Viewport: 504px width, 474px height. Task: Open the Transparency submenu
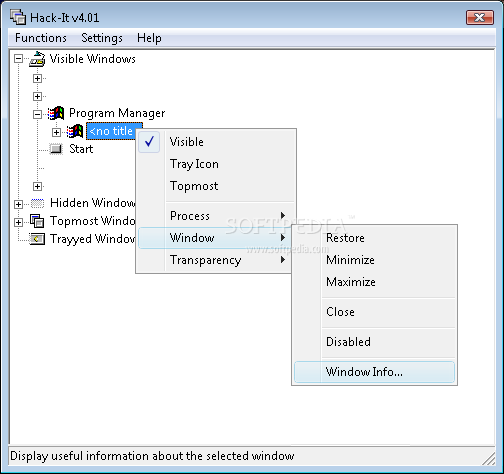tap(216, 260)
